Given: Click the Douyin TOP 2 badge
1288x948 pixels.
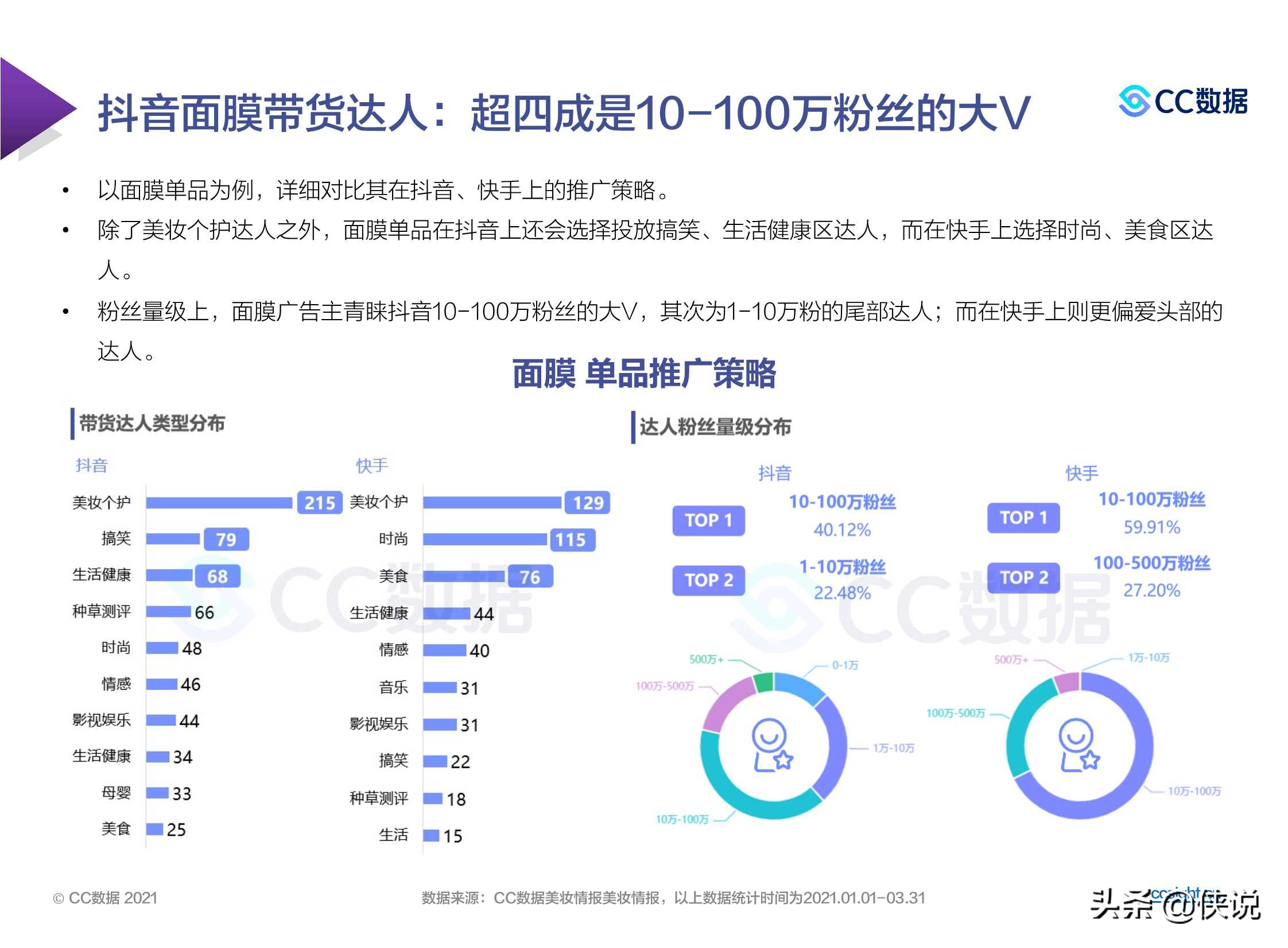Looking at the screenshot, I should 708,580.
